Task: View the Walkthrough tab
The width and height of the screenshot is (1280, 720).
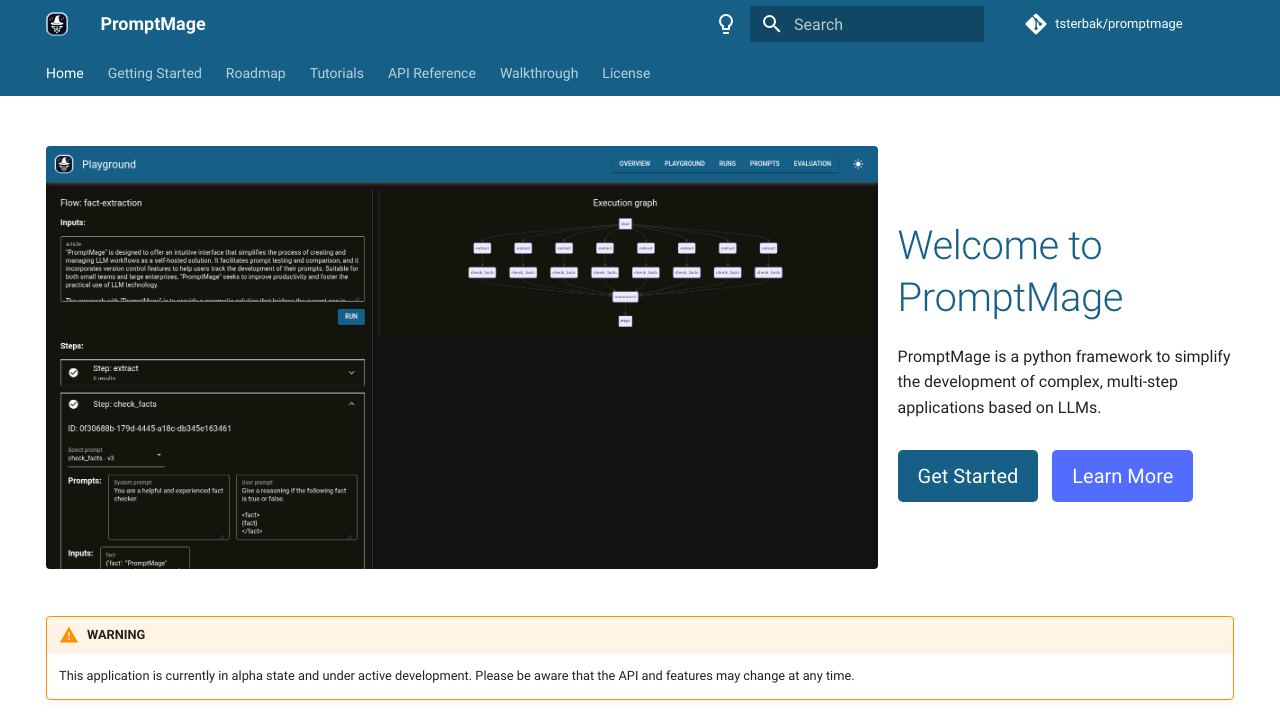Action: coord(539,73)
